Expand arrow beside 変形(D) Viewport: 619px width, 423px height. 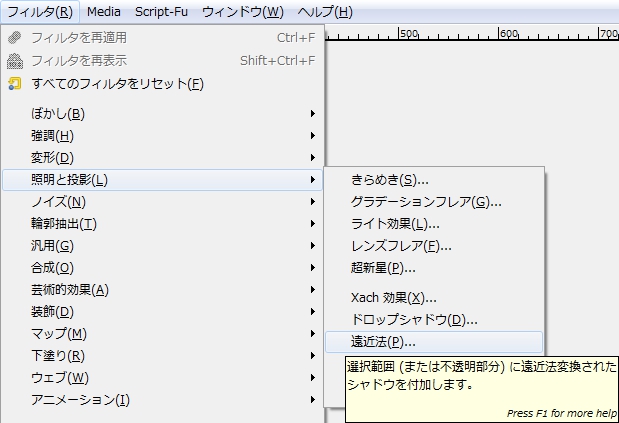(313, 158)
